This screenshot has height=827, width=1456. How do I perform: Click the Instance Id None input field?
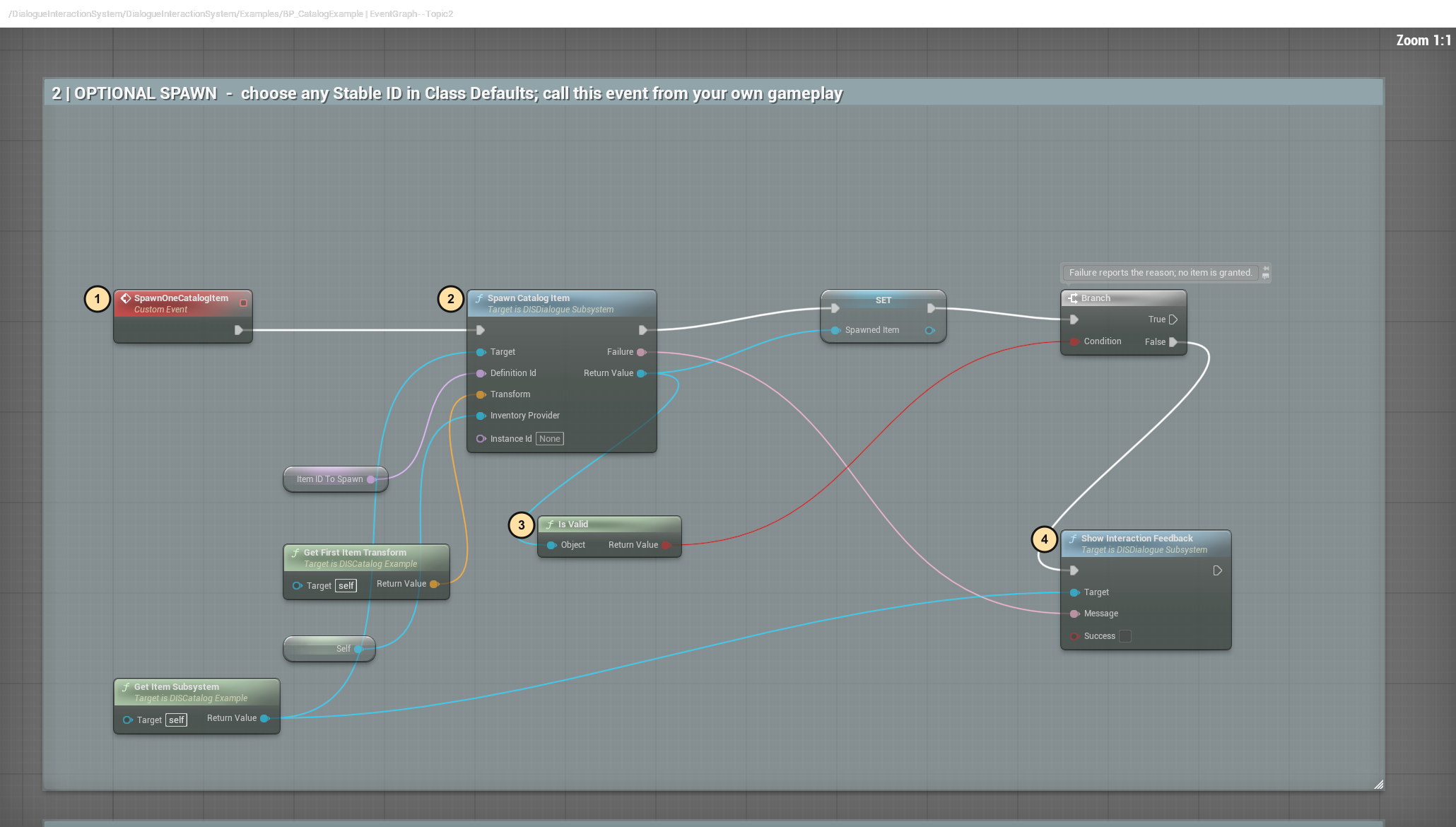549,439
